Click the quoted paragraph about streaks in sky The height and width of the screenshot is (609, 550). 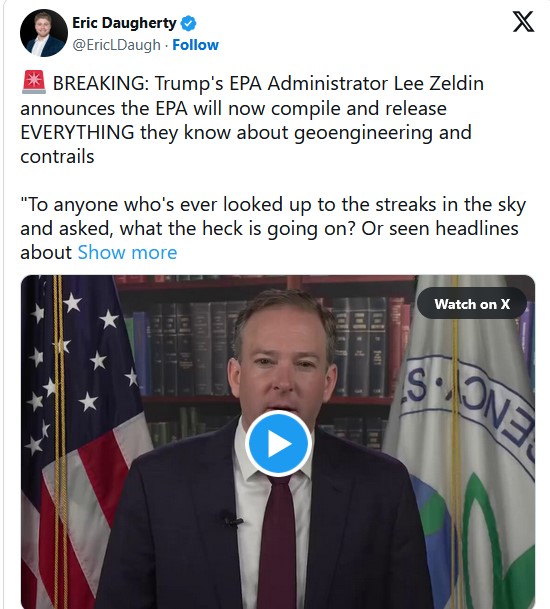(x=273, y=228)
